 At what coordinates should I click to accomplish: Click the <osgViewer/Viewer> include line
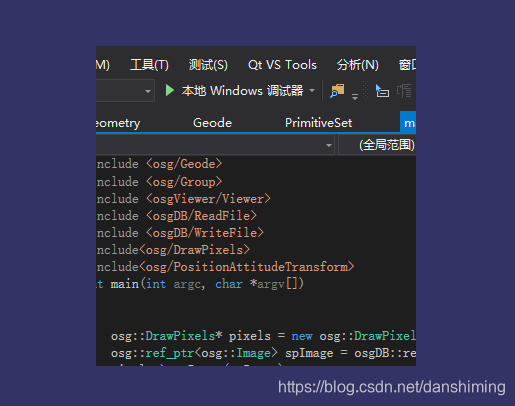tap(184, 199)
